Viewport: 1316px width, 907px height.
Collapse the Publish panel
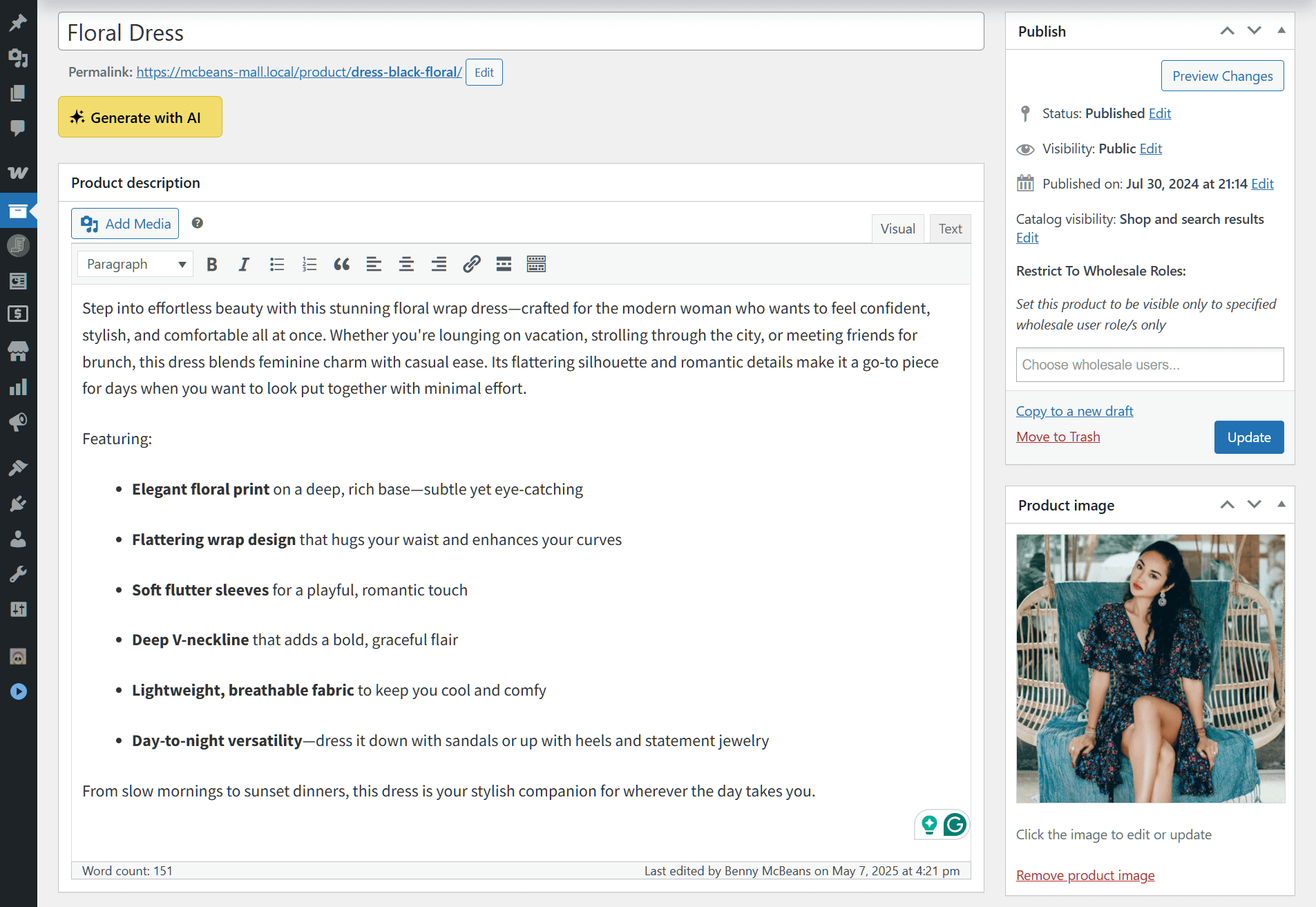[1281, 31]
